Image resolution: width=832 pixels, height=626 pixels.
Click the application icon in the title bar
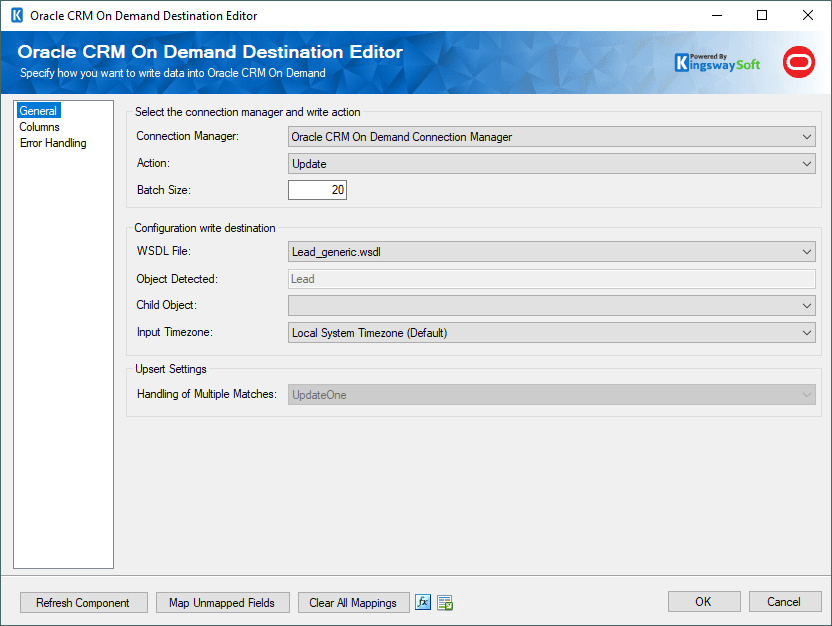(x=14, y=15)
